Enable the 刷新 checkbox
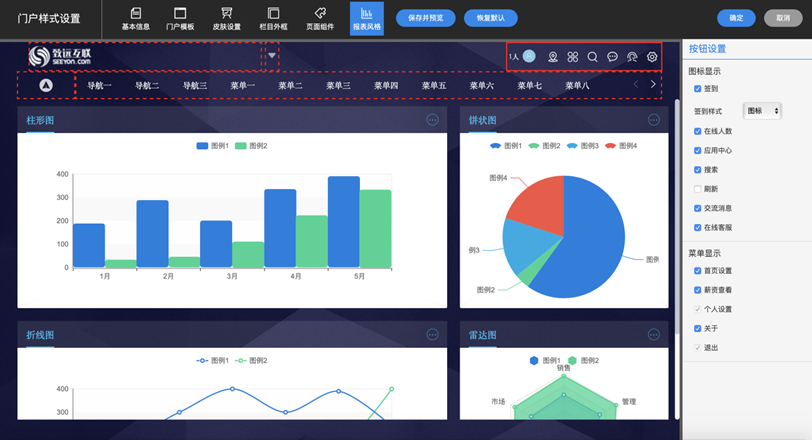This screenshot has height=440, width=812. point(698,188)
